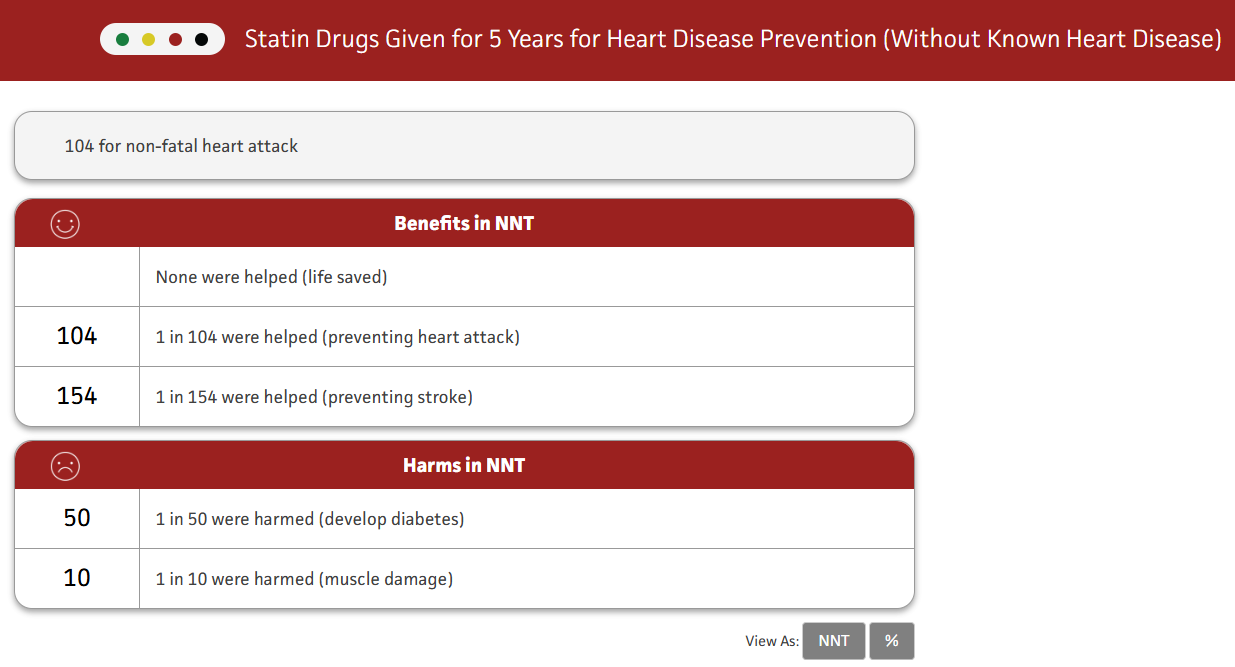Screen dimensions: 1235x667
Task: Click the Benefits in NNT header
Action: coord(464,223)
